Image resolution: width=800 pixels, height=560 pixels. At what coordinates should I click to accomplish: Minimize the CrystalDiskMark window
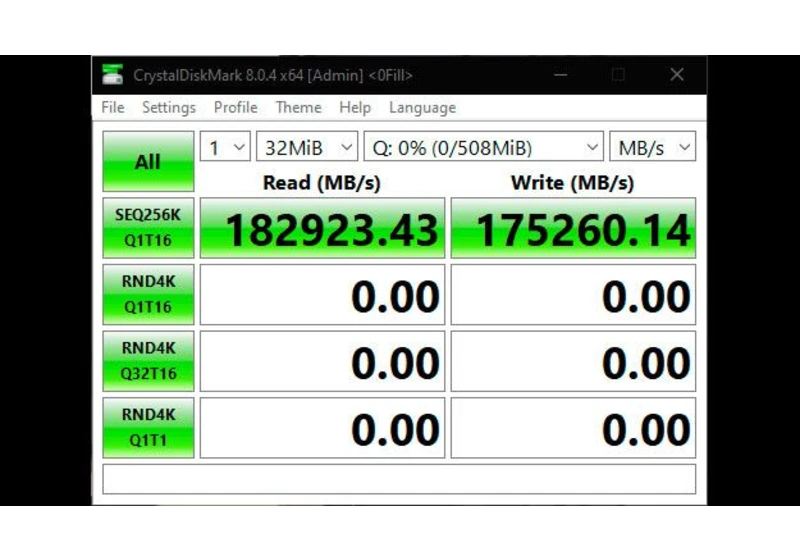tap(561, 74)
